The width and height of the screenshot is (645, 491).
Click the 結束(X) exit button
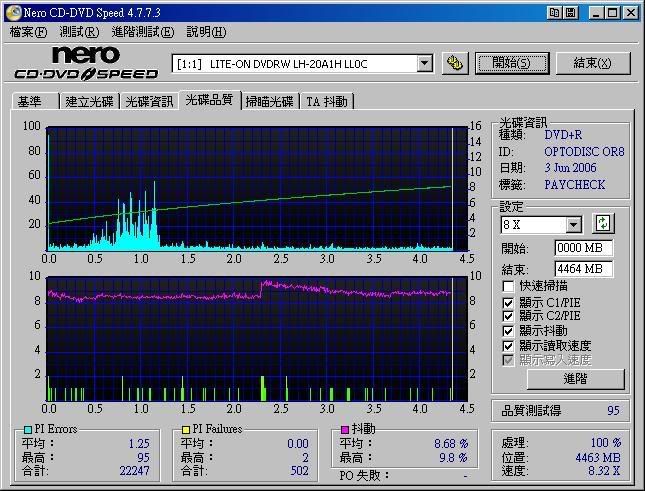(593, 63)
